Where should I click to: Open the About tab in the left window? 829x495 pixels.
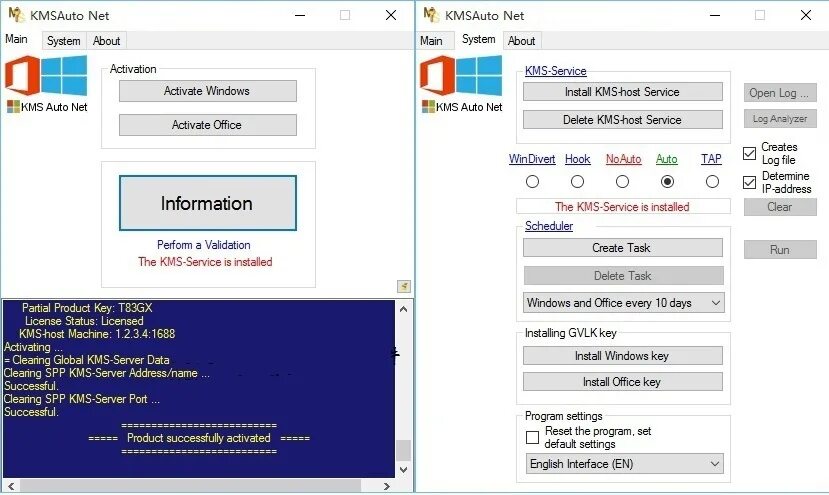(106, 41)
